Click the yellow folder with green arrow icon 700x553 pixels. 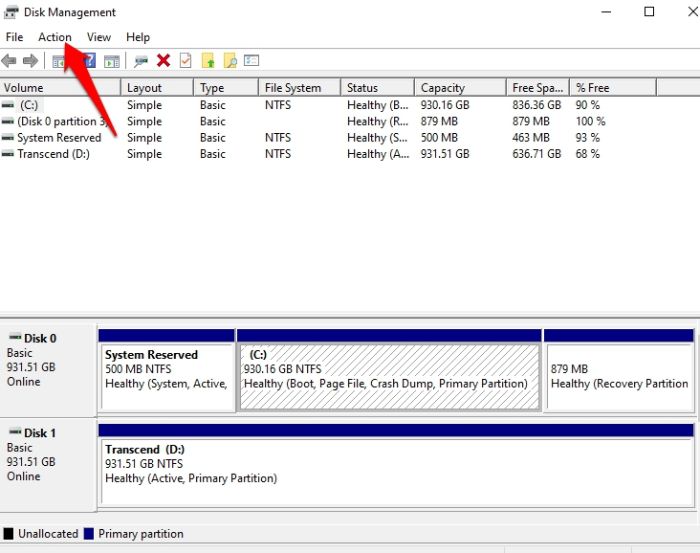pyautogui.click(x=208, y=61)
